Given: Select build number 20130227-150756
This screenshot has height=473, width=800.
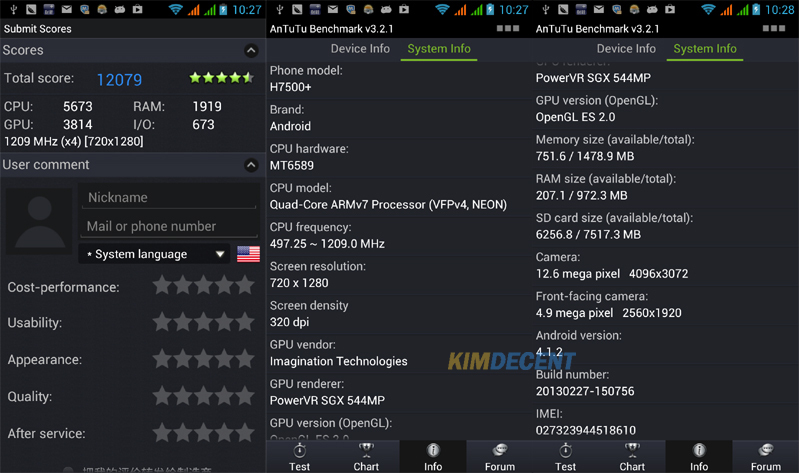Looking at the screenshot, I should pyautogui.click(x=585, y=391).
